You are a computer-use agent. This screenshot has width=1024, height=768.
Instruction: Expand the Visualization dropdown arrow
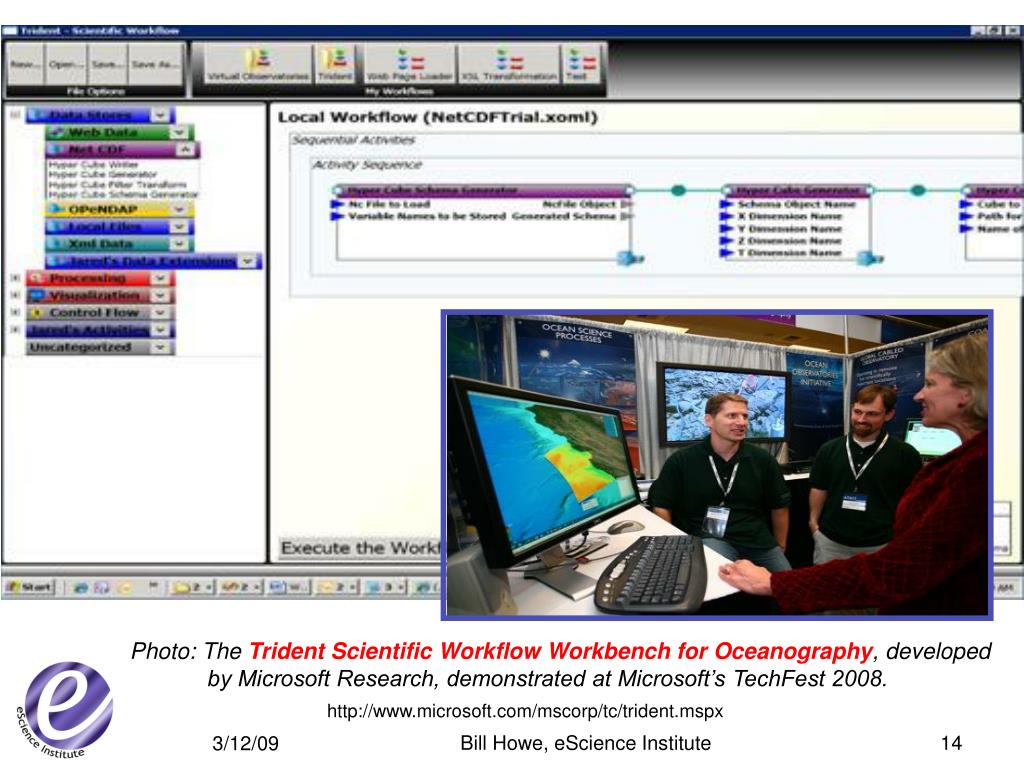pos(161,295)
